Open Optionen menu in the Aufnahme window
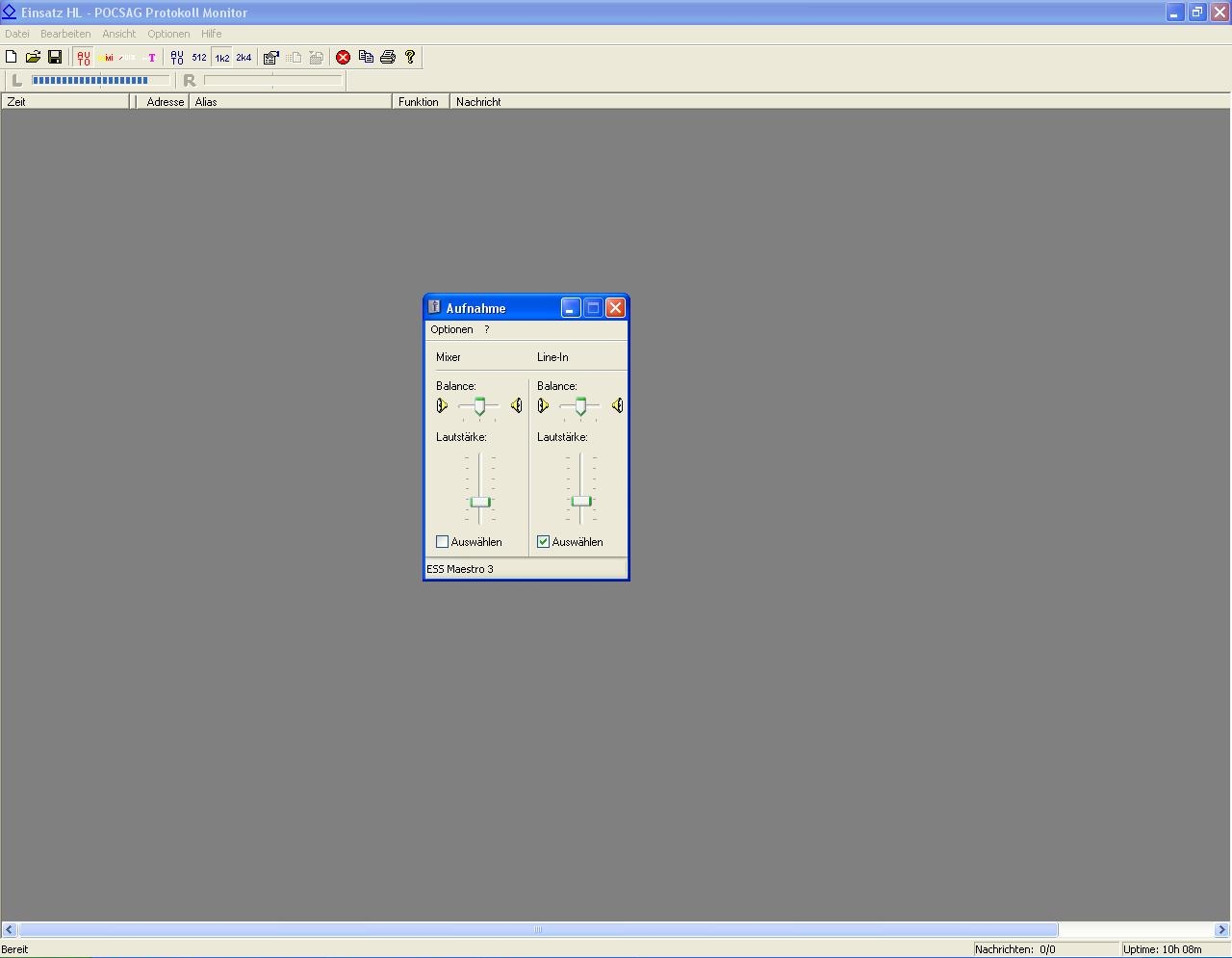The height and width of the screenshot is (958, 1232). coord(451,329)
